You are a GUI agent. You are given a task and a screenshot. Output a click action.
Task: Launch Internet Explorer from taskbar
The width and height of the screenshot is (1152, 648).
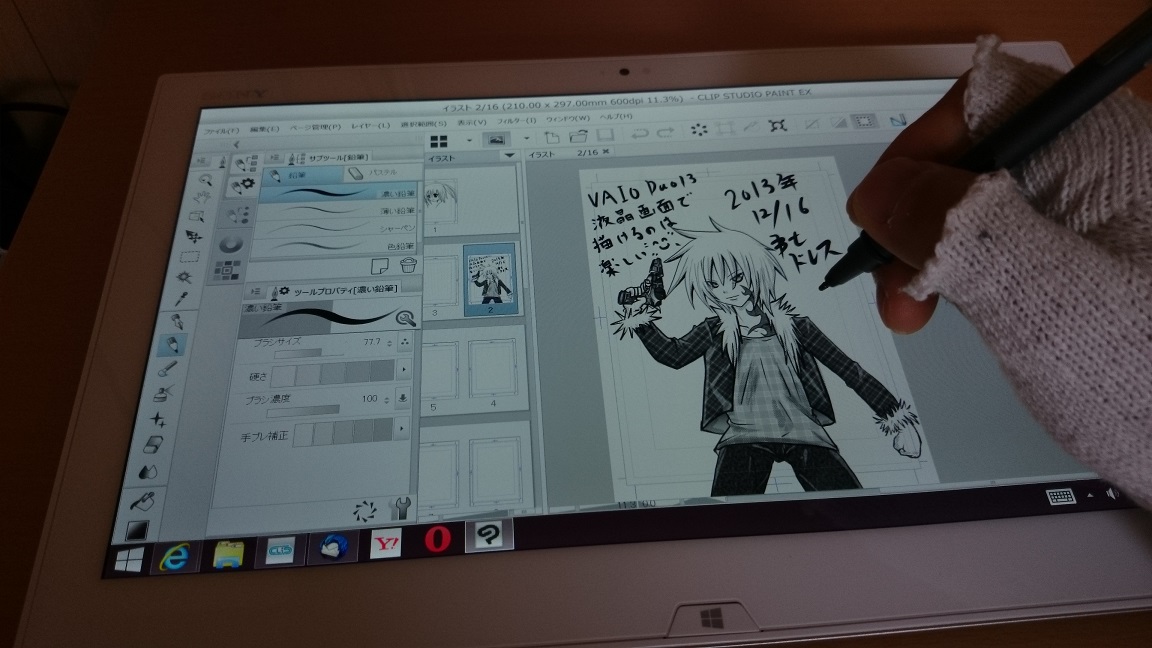click(x=175, y=557)
